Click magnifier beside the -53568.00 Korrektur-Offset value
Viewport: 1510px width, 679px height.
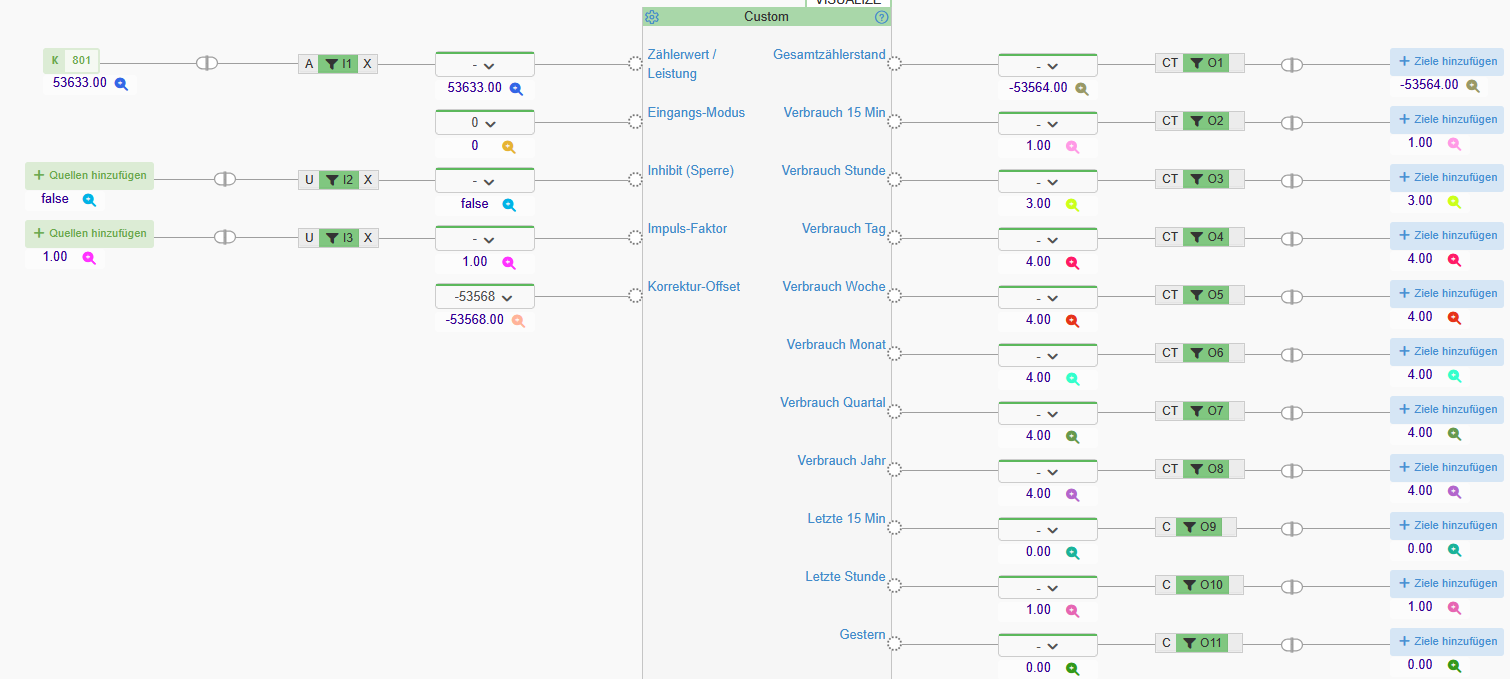(517, 320)
